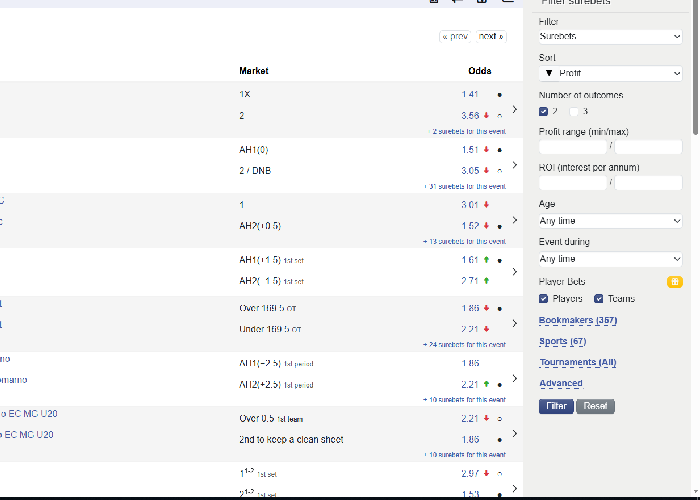700x500 pixels.
Task: Click the hollow dot beside Over 0.5 odds
Action: 500,419
